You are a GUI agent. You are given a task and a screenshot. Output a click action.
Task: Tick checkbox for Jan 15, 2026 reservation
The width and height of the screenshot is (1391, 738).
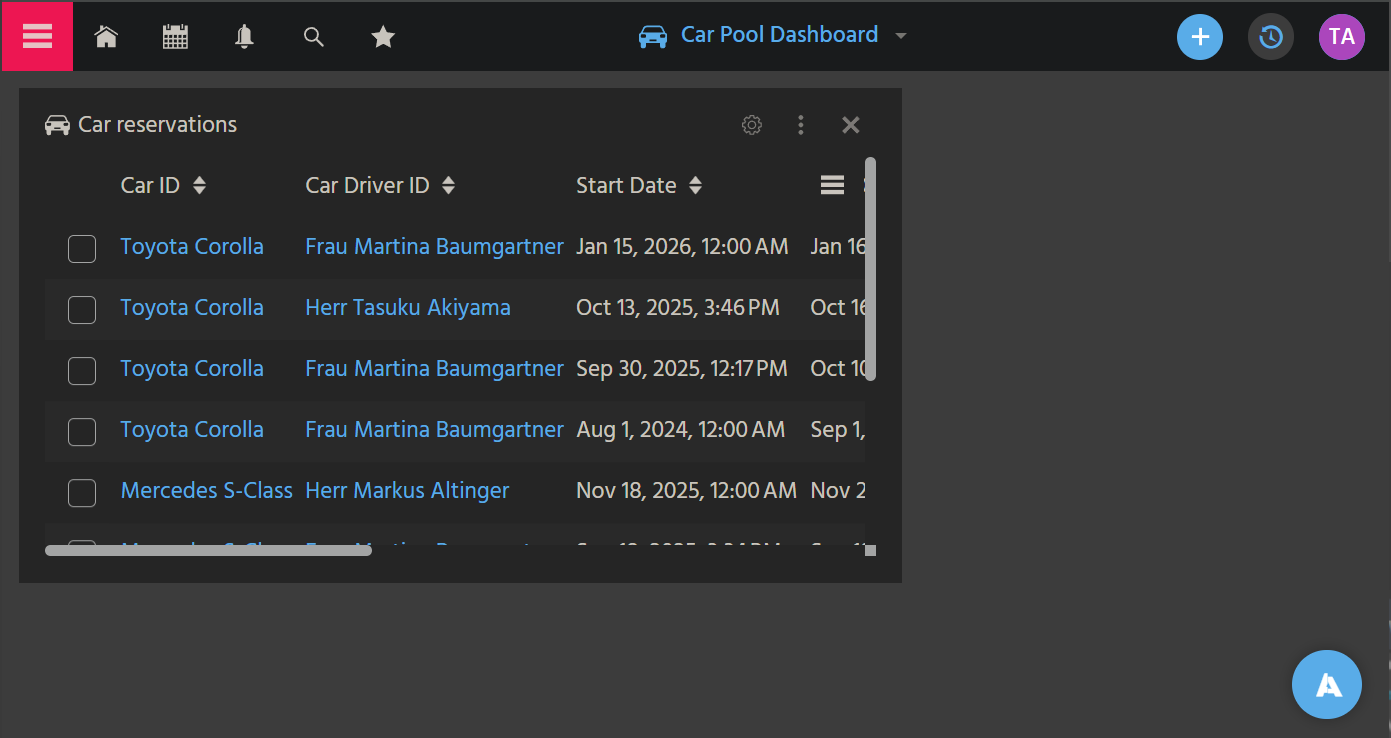(82, 249)
